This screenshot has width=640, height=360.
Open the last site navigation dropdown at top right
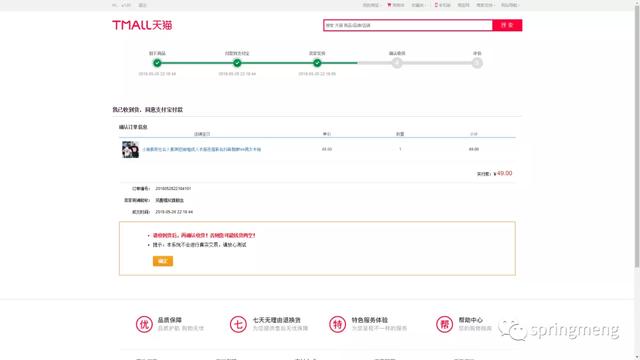[x=509, y=5]
